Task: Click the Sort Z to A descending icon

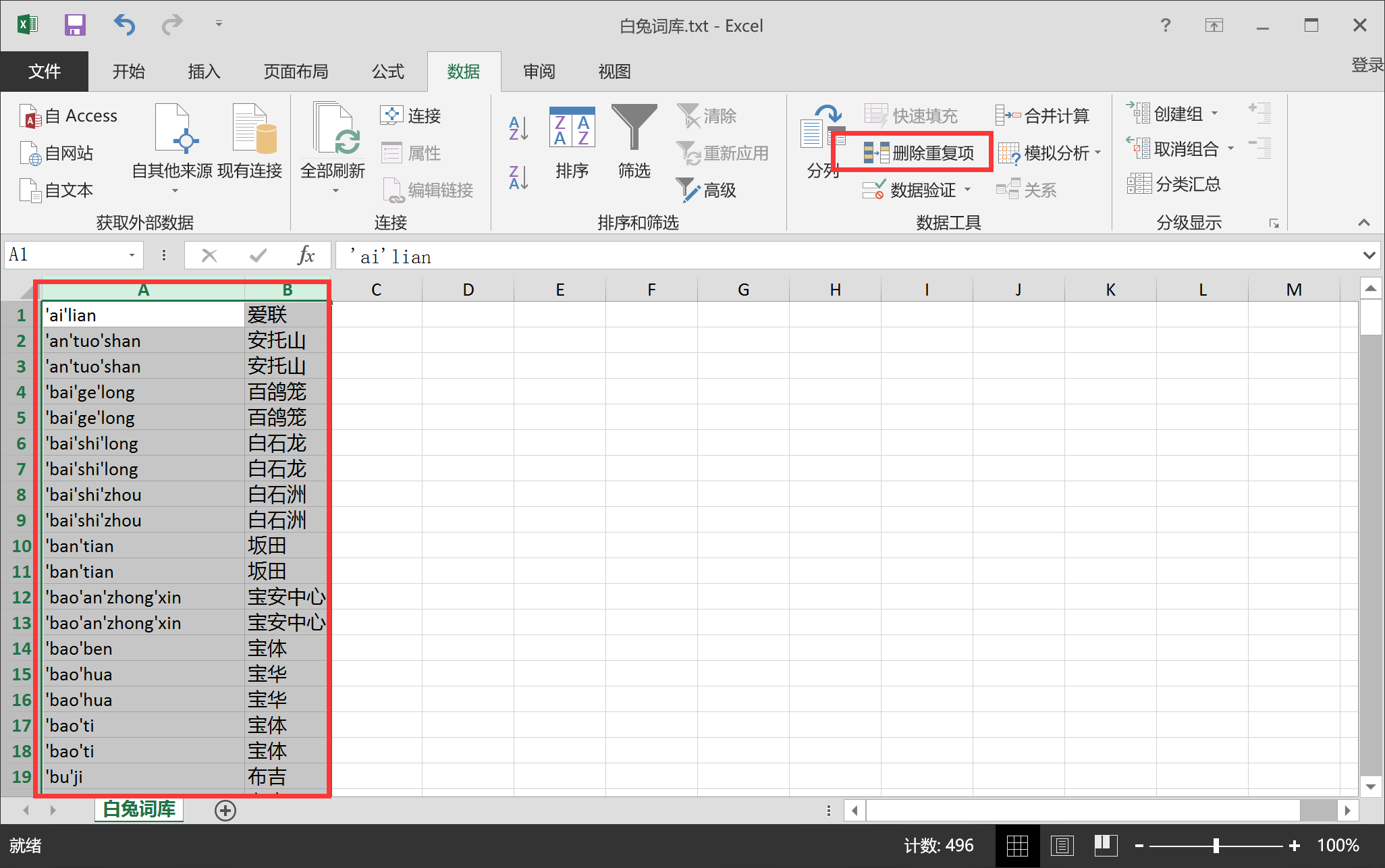Action: click(518, 178)
